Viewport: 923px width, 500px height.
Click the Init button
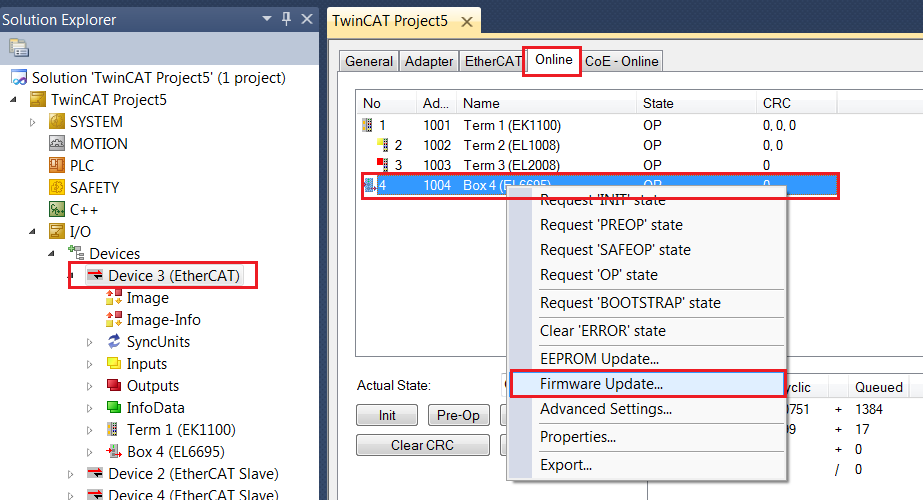pos(387,415)
